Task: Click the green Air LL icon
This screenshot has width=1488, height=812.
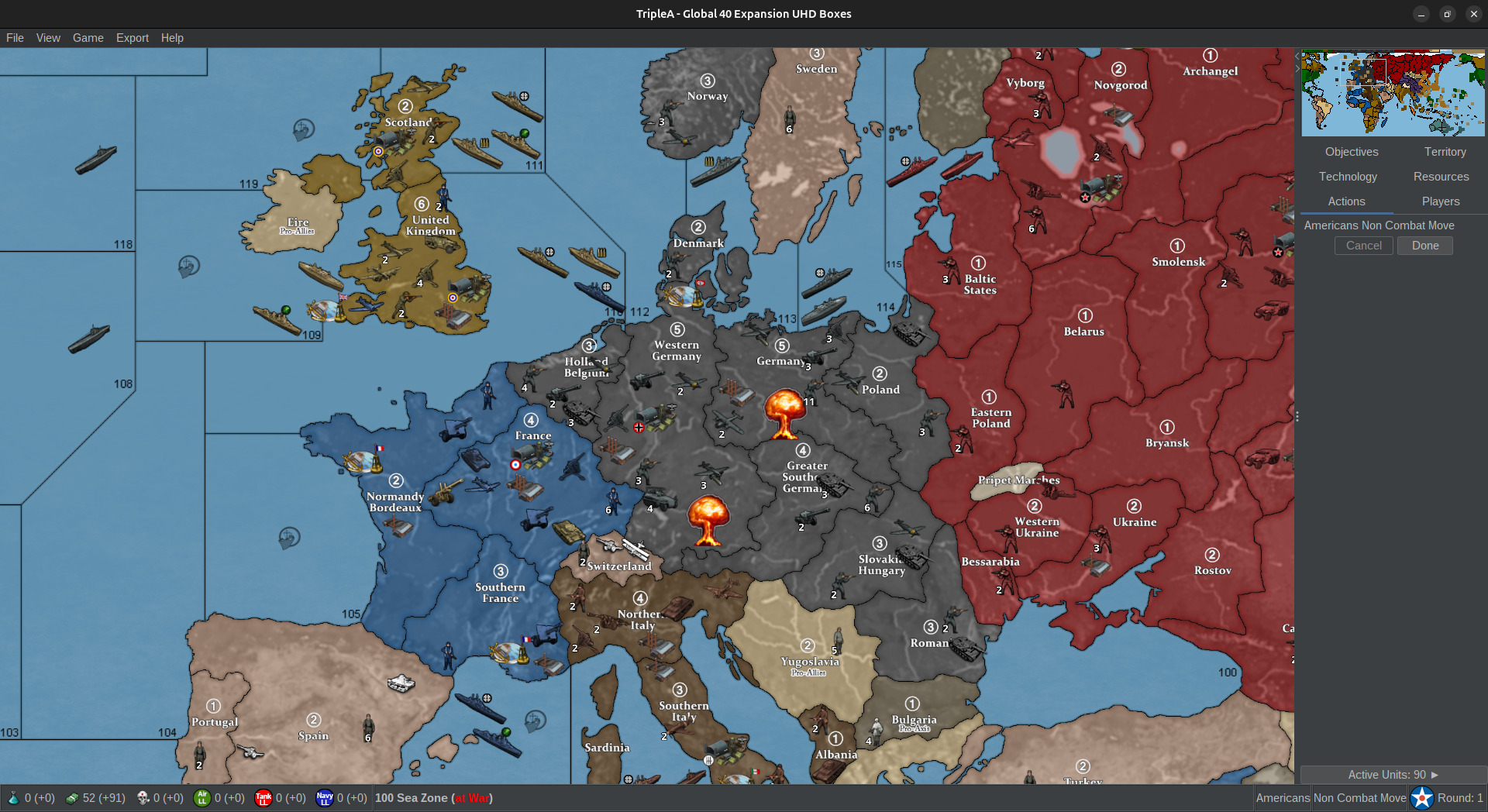Action: (202, 798)
